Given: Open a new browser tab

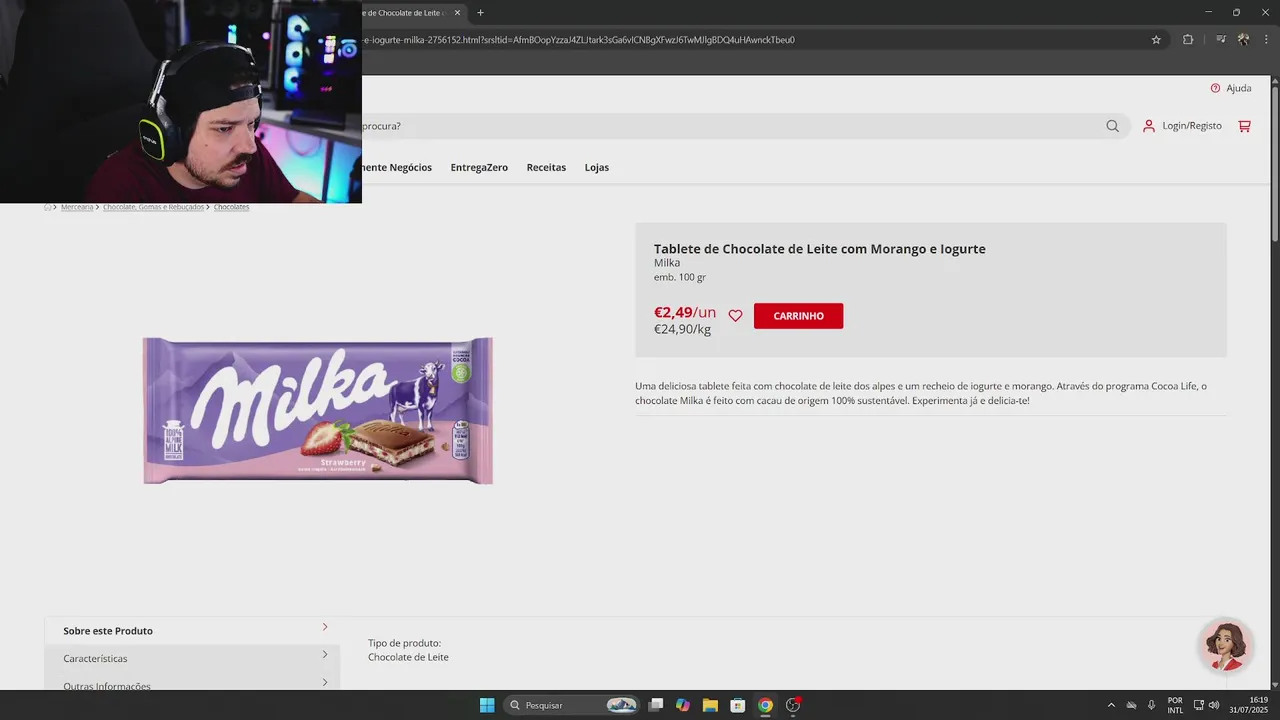Looking at the screenshot, I should coord(480,13).
